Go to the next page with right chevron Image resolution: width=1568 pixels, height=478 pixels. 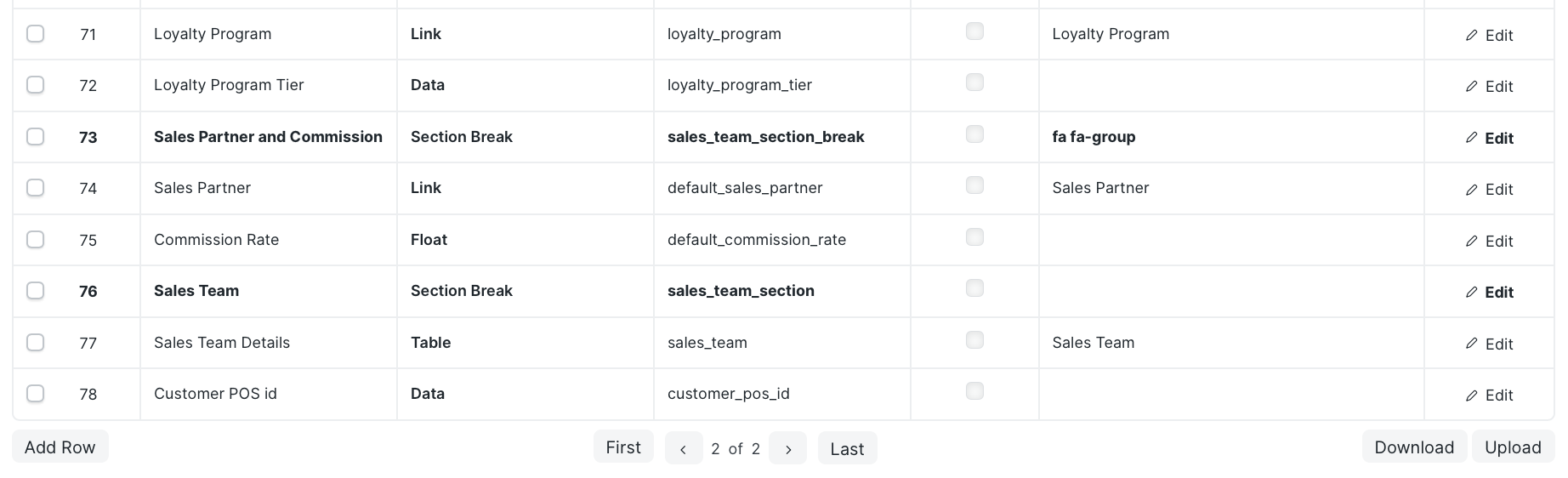pos(787,448)
